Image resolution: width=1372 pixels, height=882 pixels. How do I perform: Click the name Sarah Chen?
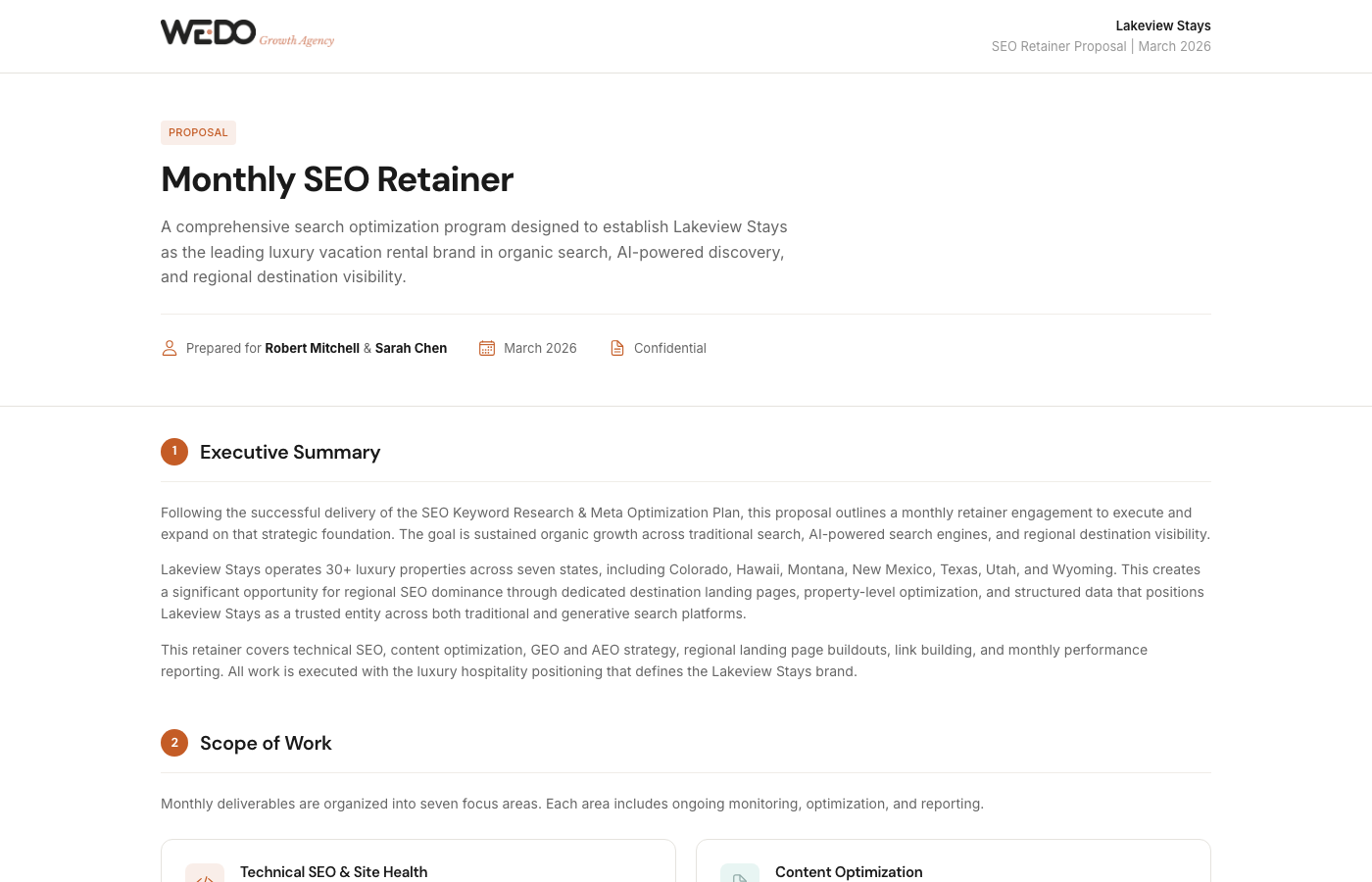(411, 348)
